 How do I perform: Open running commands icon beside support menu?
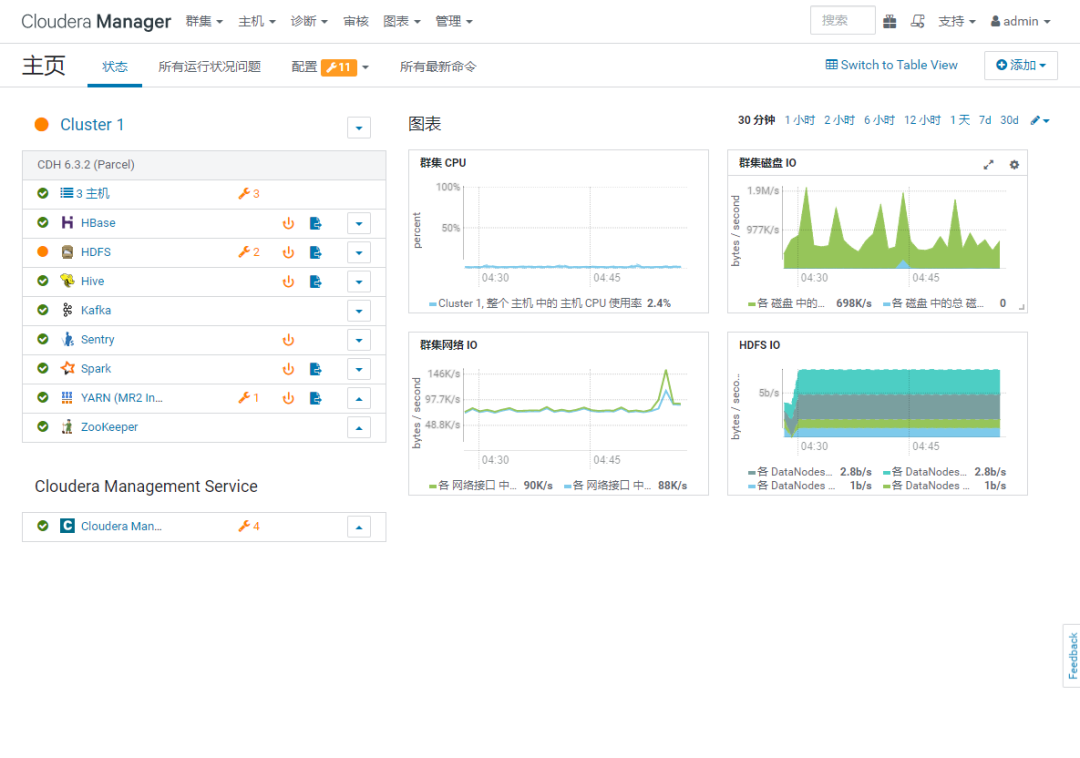pos(917,21)
